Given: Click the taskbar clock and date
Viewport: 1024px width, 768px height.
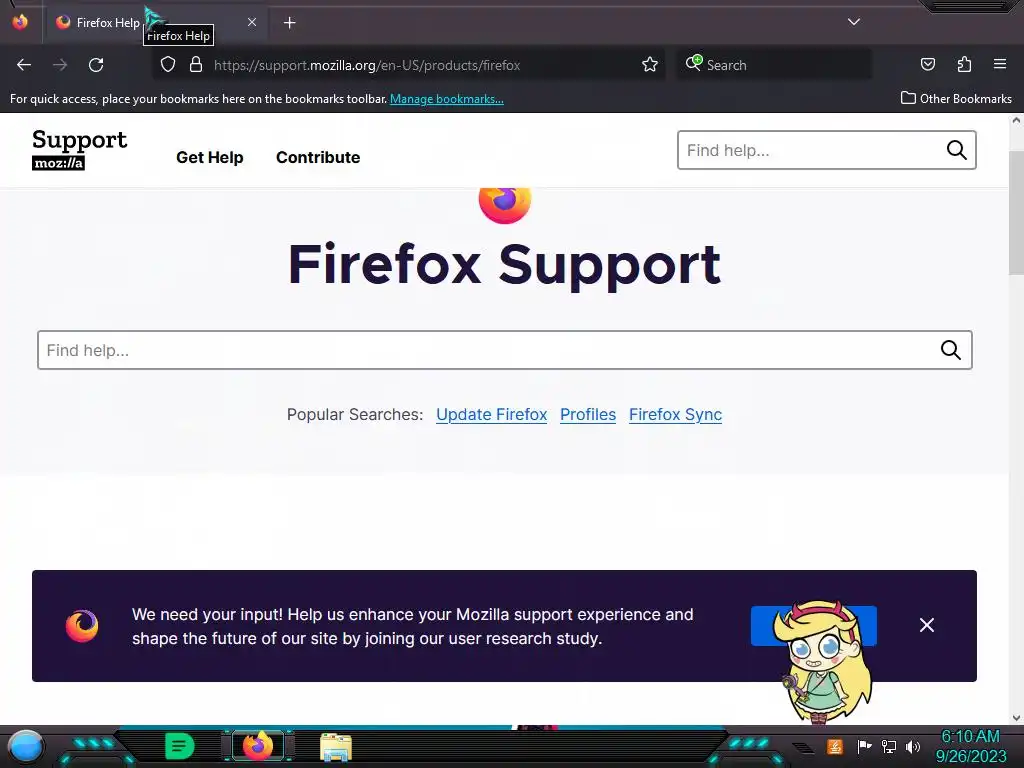Looking at the screenshot, I should point(971,746).
